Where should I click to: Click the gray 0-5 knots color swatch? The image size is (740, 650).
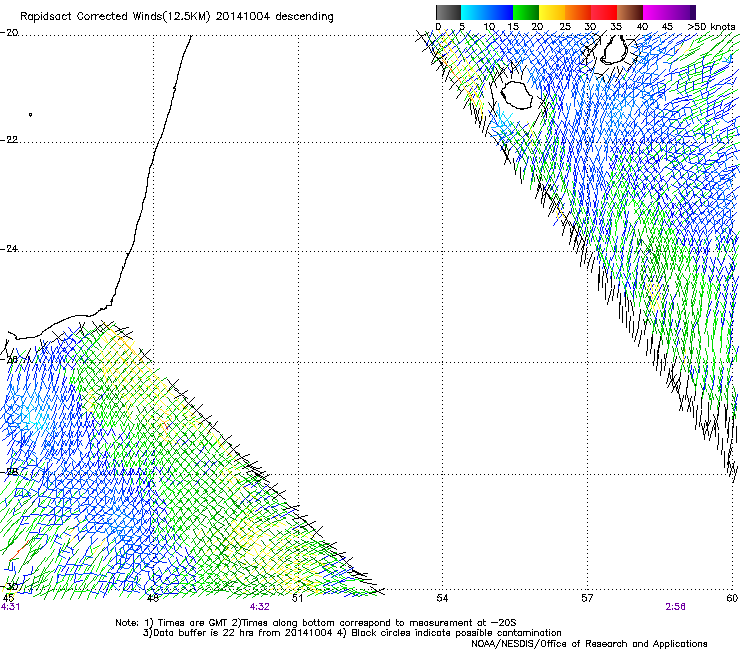(x=448, y=12)
